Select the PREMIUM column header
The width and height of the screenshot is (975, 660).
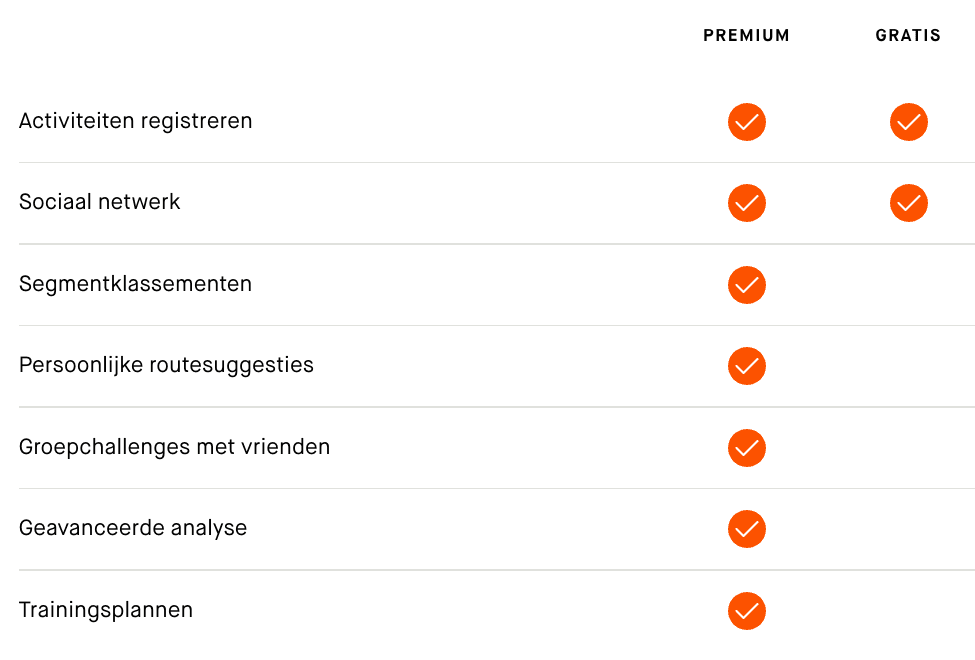point(746,36)
